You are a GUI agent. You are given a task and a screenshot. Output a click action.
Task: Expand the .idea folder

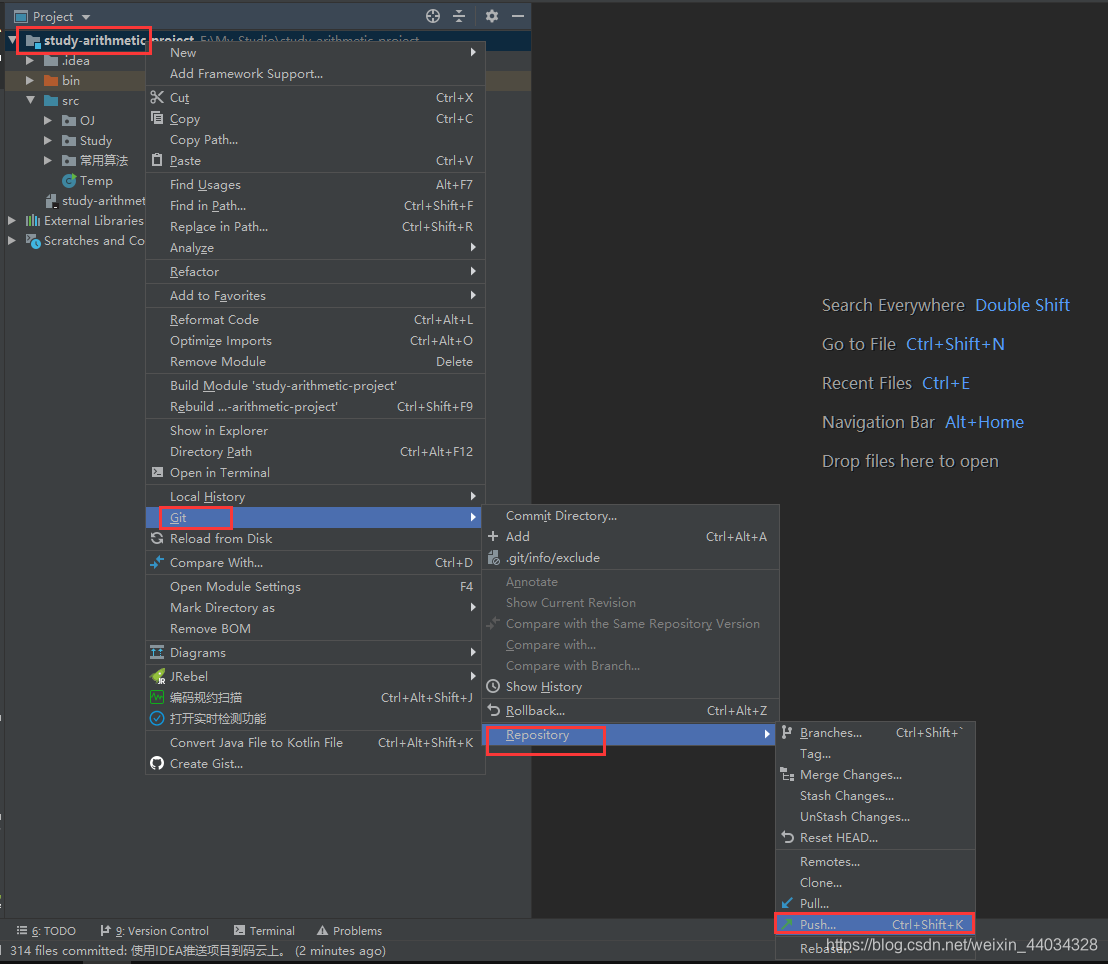coord(30,61)
